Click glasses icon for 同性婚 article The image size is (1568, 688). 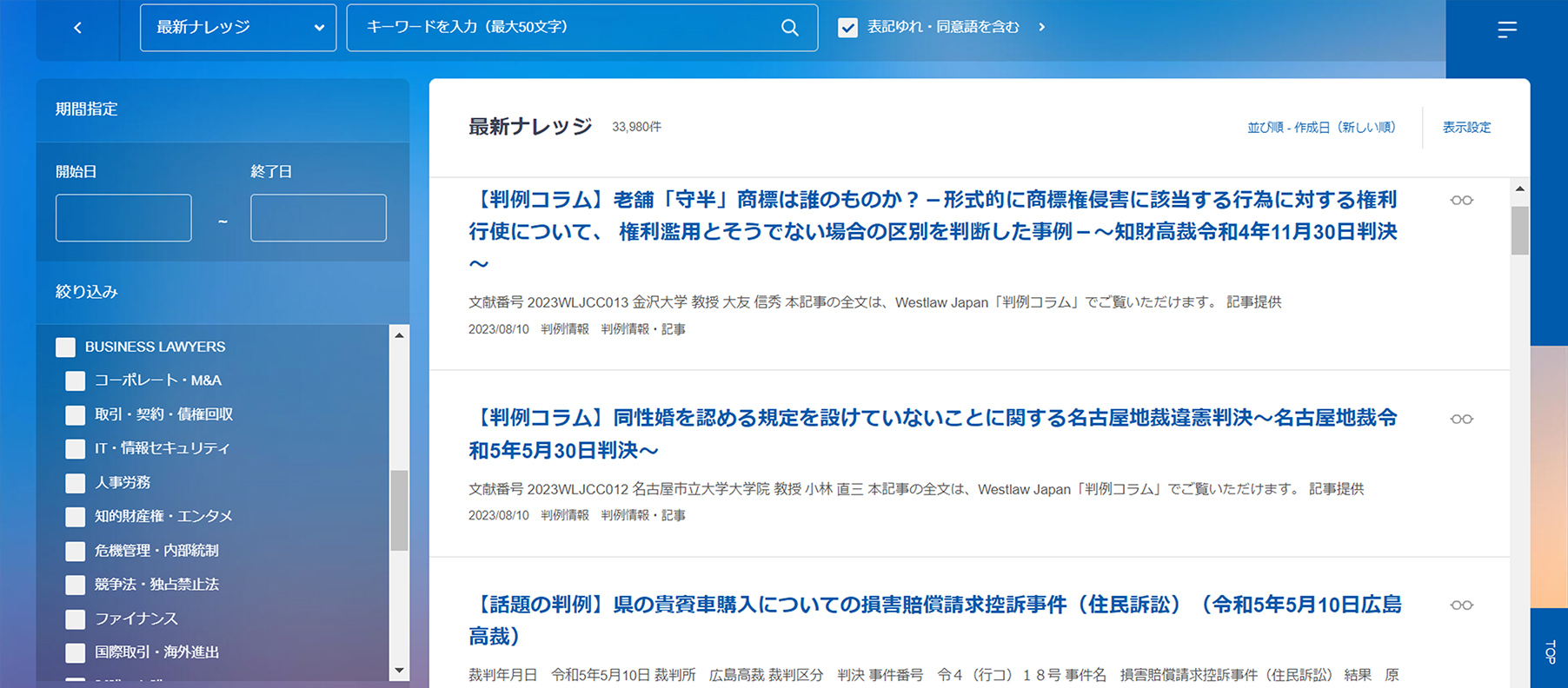point(1461,419)
